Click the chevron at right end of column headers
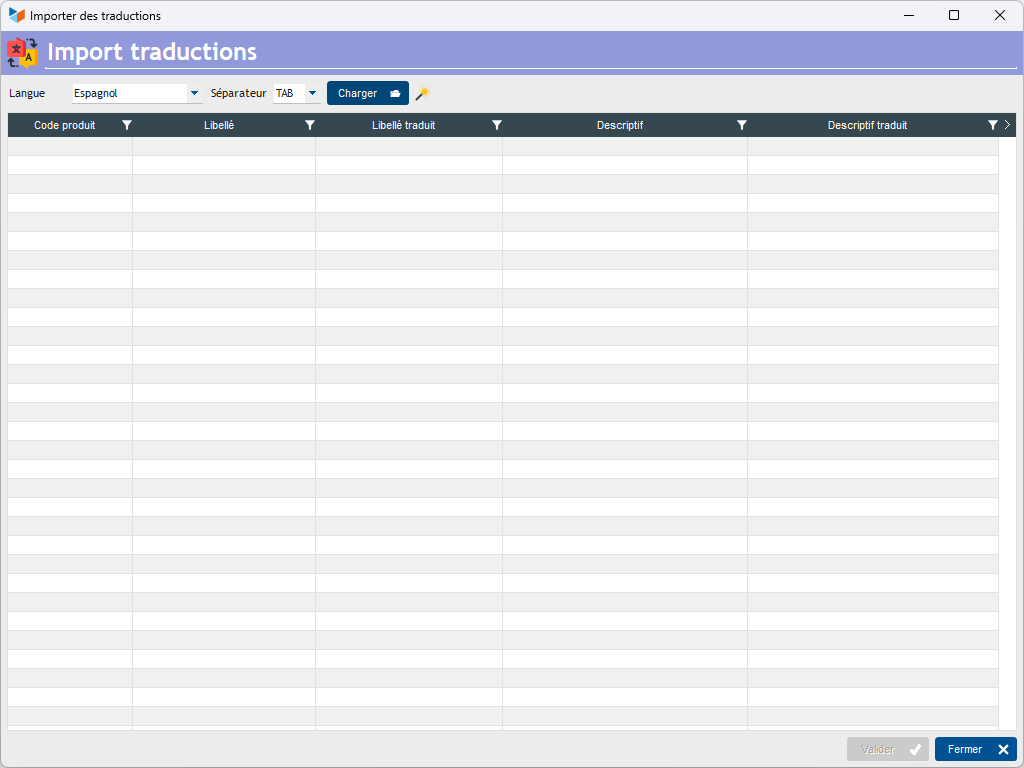Screen dimensions: 1024x768 [x=1007, y=125]
